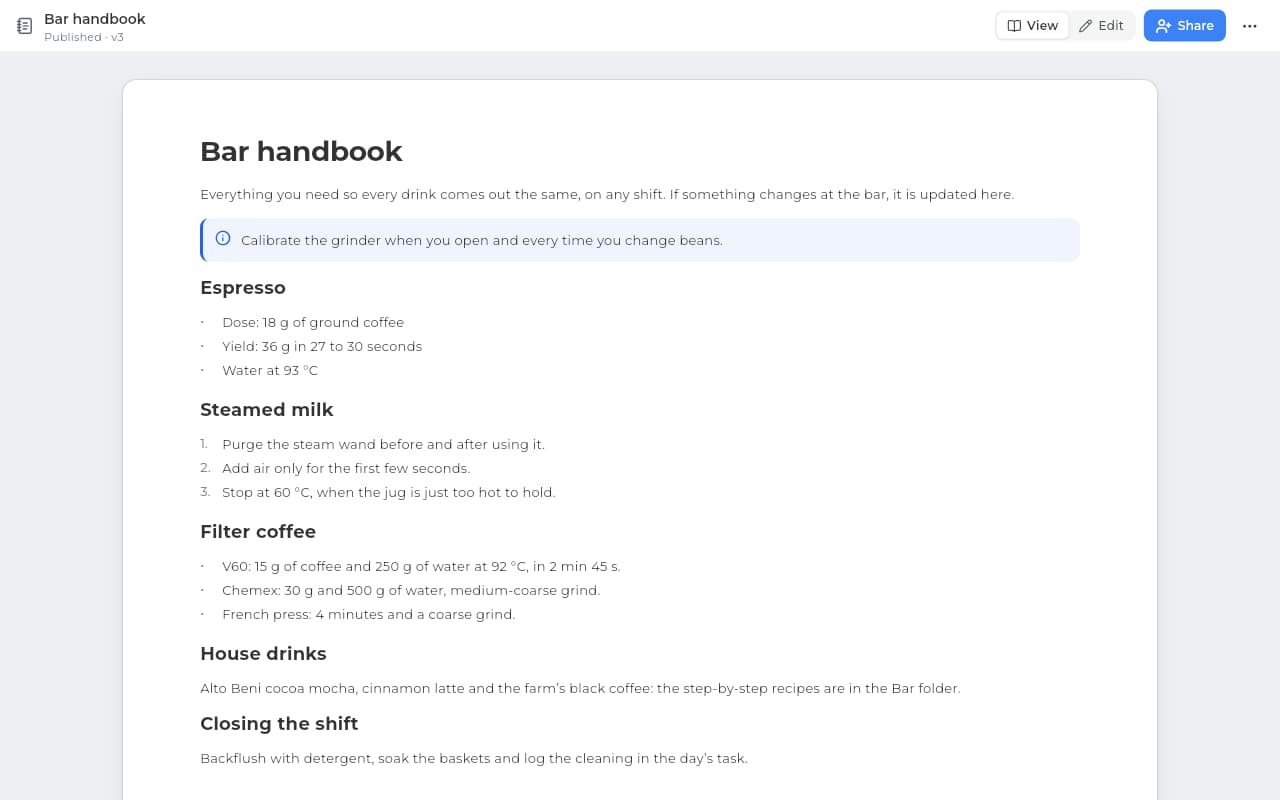Click the callout text about calibrating the grinder

(482, 240)
